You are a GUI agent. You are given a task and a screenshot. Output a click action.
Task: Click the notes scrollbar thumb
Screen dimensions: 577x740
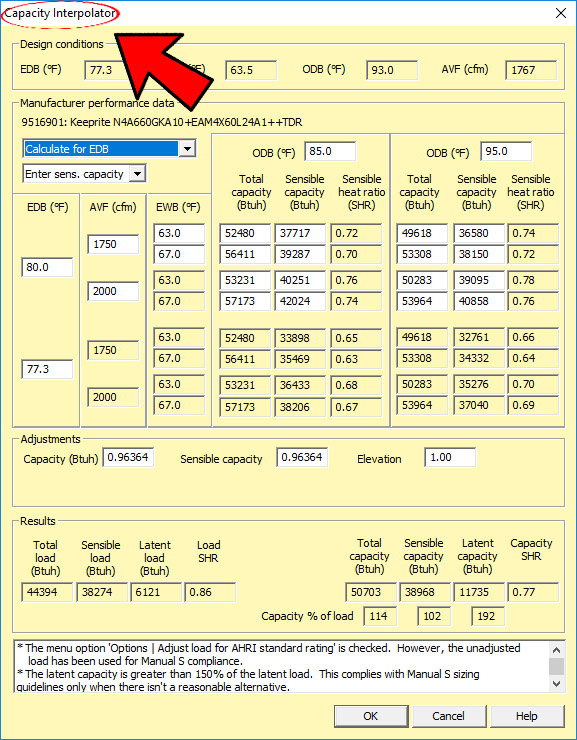coord(557,666)
